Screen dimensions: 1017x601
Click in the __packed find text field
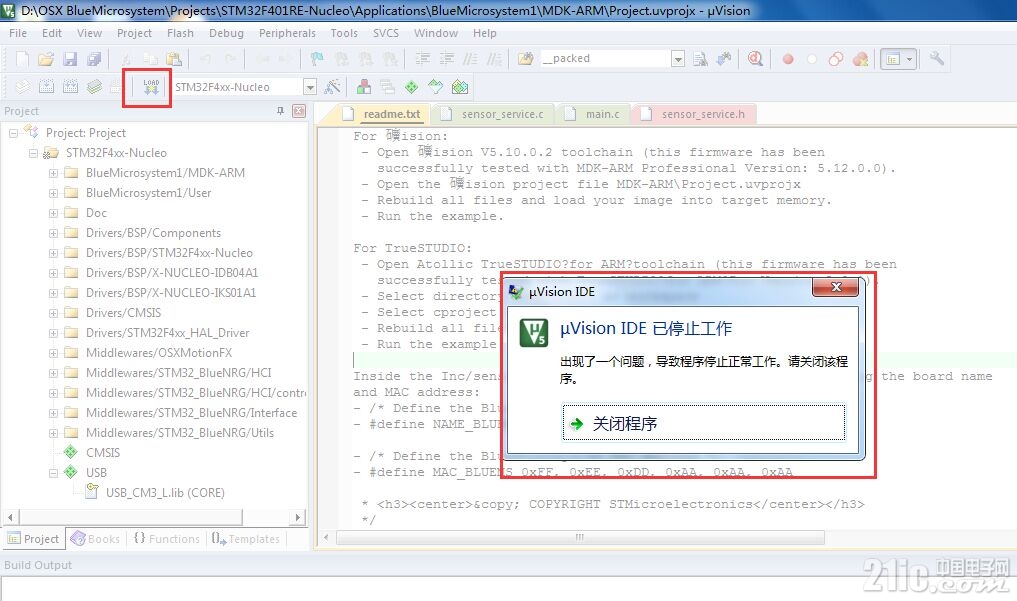coord(604,59)
